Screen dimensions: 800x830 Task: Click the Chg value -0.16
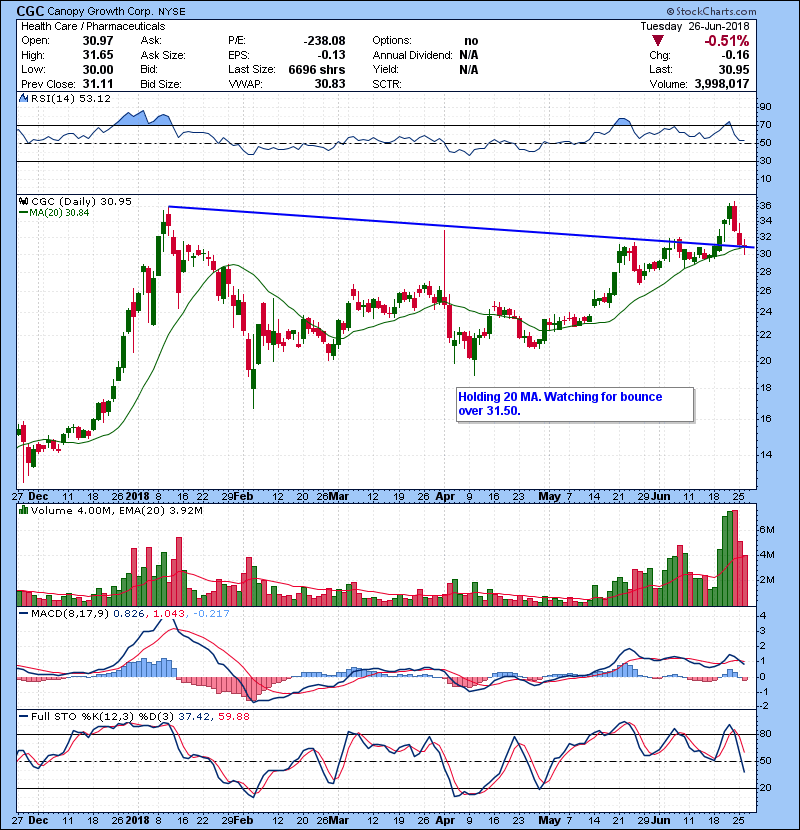click(735, 55)
